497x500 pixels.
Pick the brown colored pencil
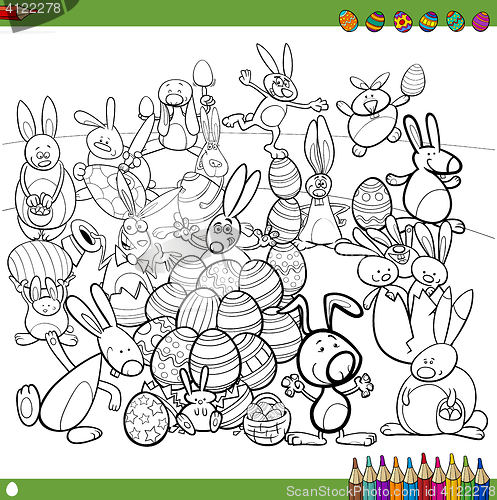point(355,479)
